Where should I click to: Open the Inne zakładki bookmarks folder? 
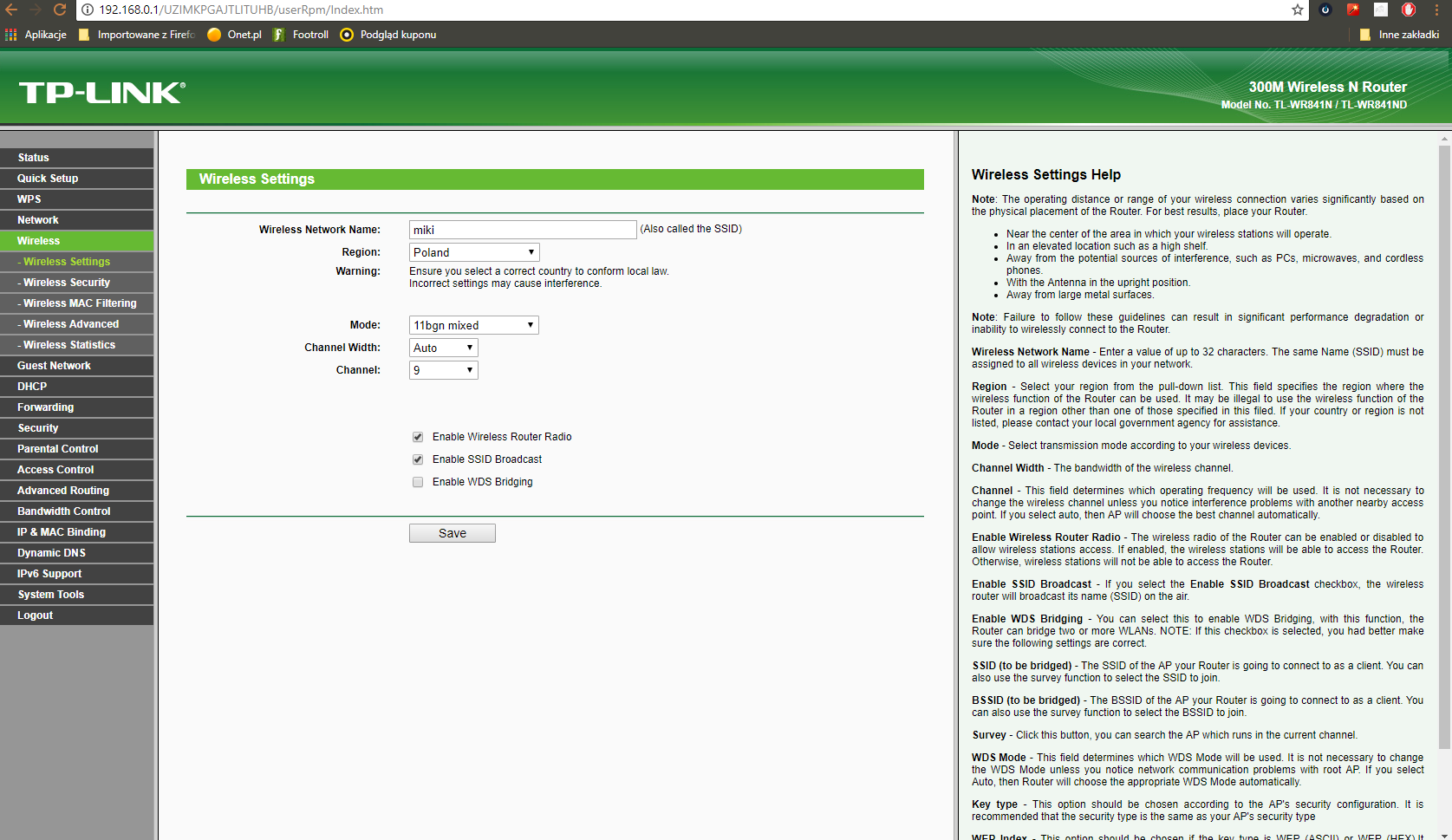coord(1399,35)
